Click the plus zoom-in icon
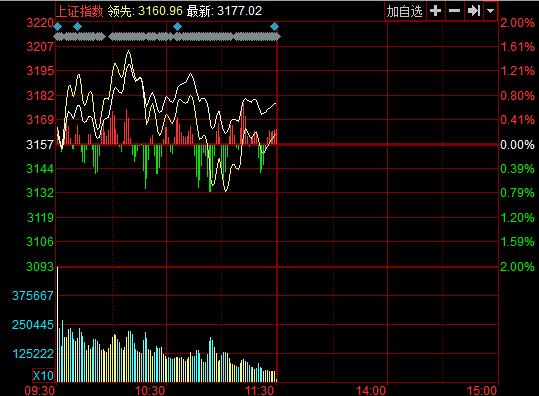The width and height of the screenshot is (539, 396). click(x=436, y=11)
